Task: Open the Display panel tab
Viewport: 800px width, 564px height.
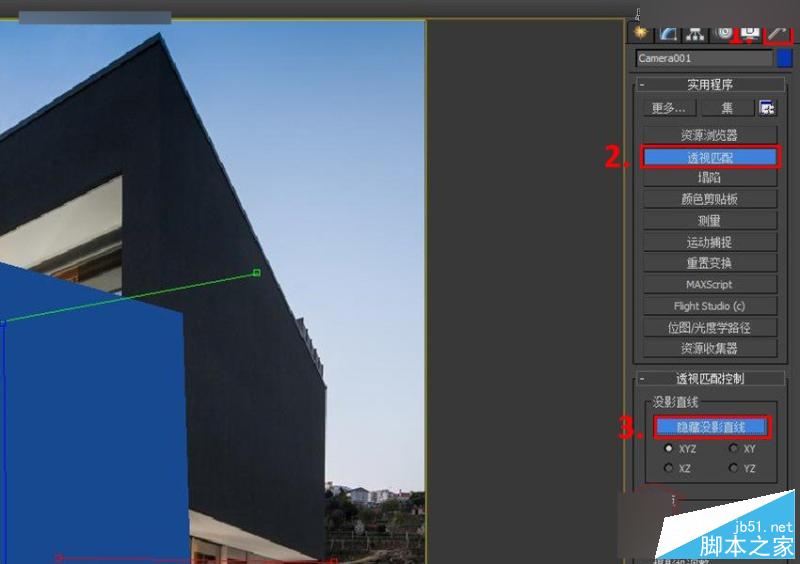Action: pos(749,33)
